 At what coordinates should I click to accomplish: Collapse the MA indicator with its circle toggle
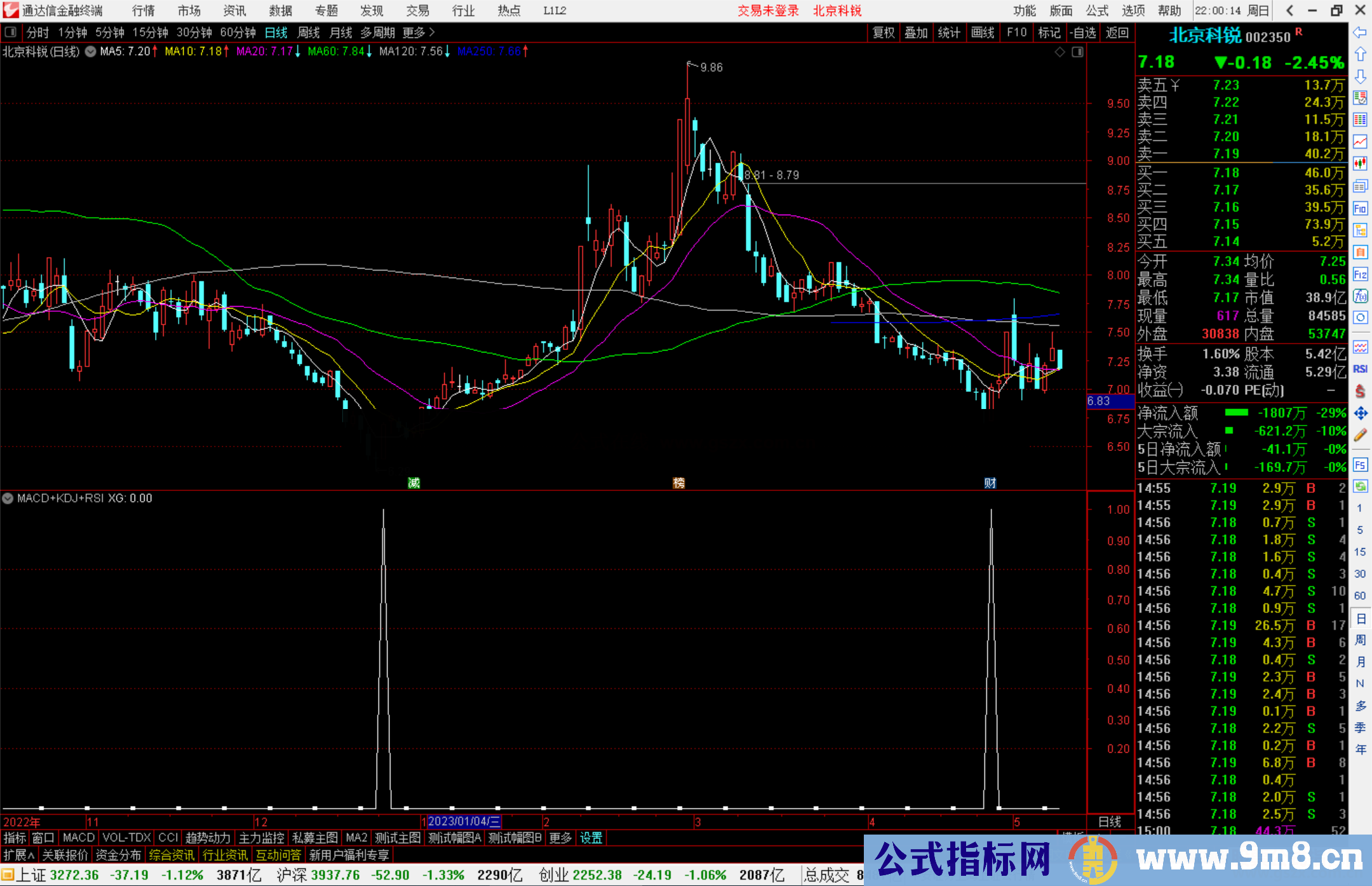pyautogui.click(x=90, y=52)
